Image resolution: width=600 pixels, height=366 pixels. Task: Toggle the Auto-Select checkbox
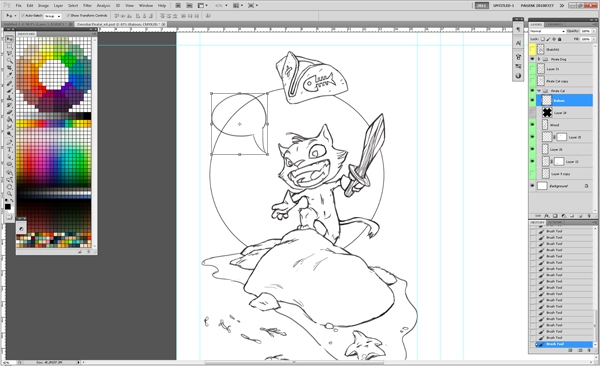click(23, 16)
